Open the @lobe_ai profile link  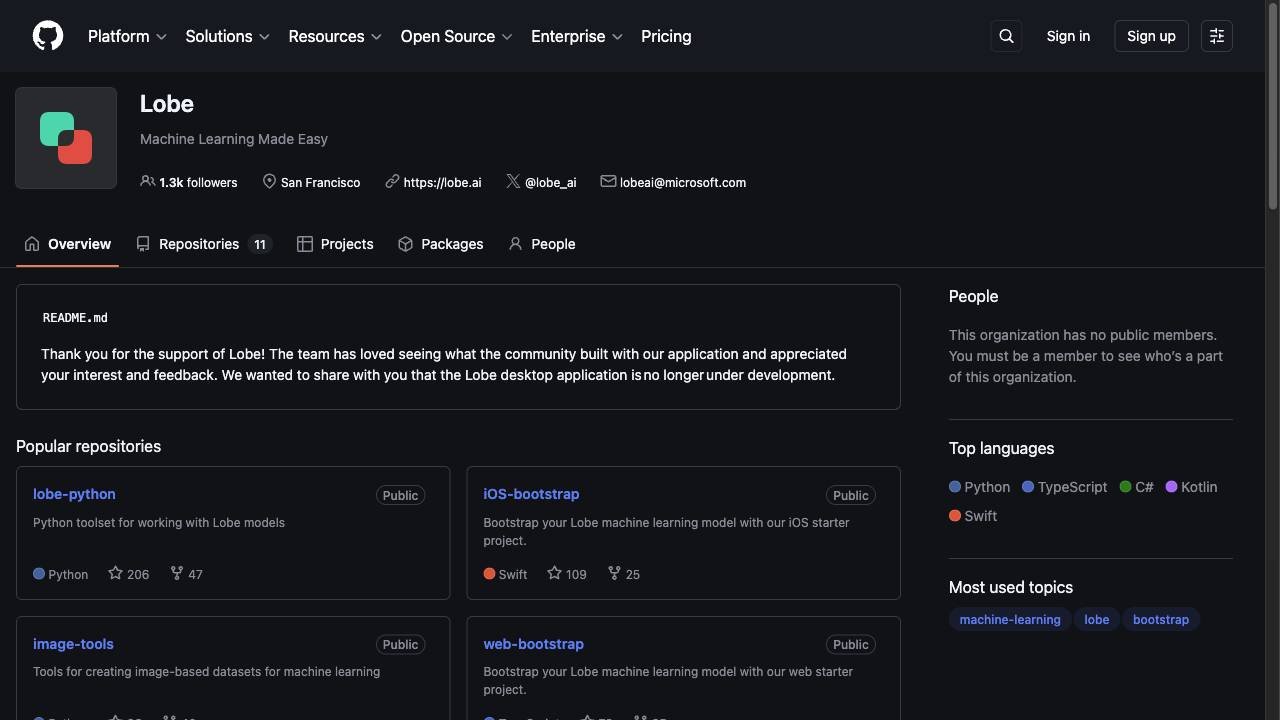click(x=550, y=182)
